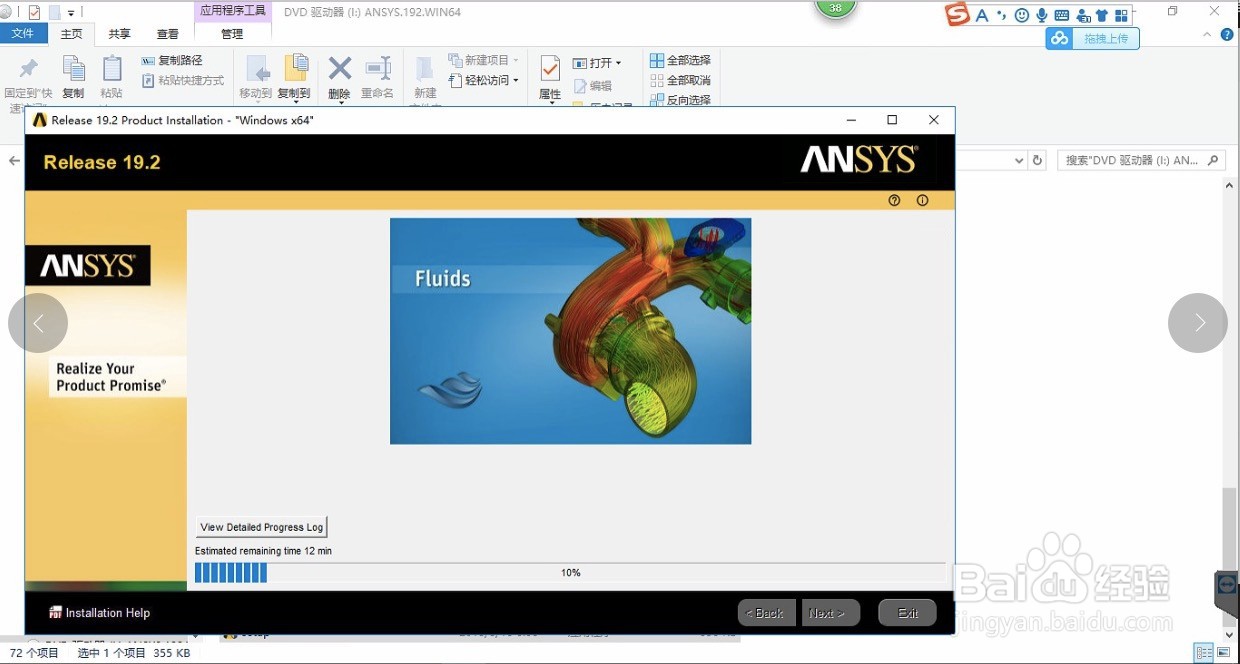Click the installer progress bar at 10%

tap(570, 573)
